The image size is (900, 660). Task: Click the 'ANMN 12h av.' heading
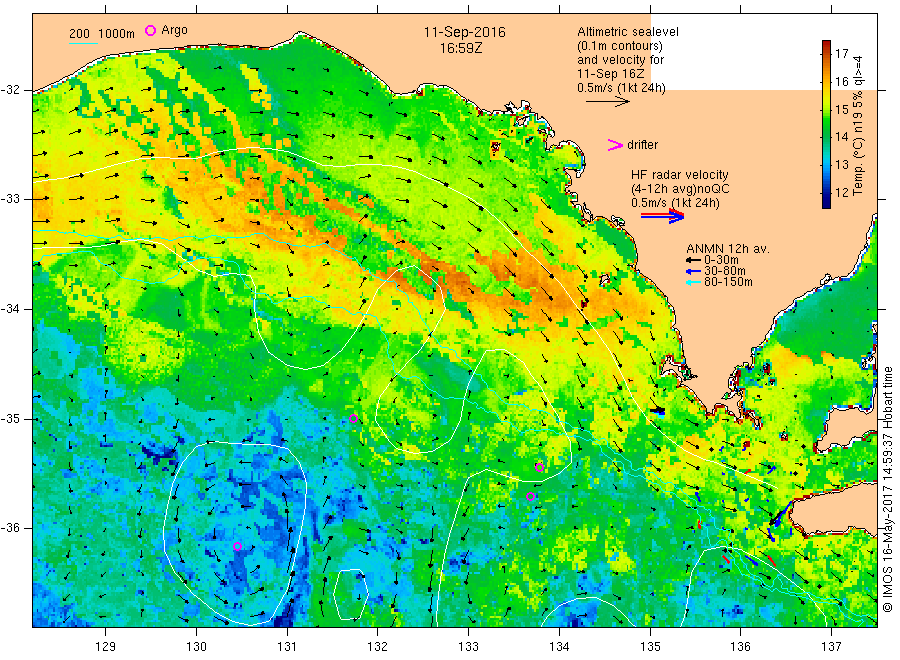click(728, 249)
